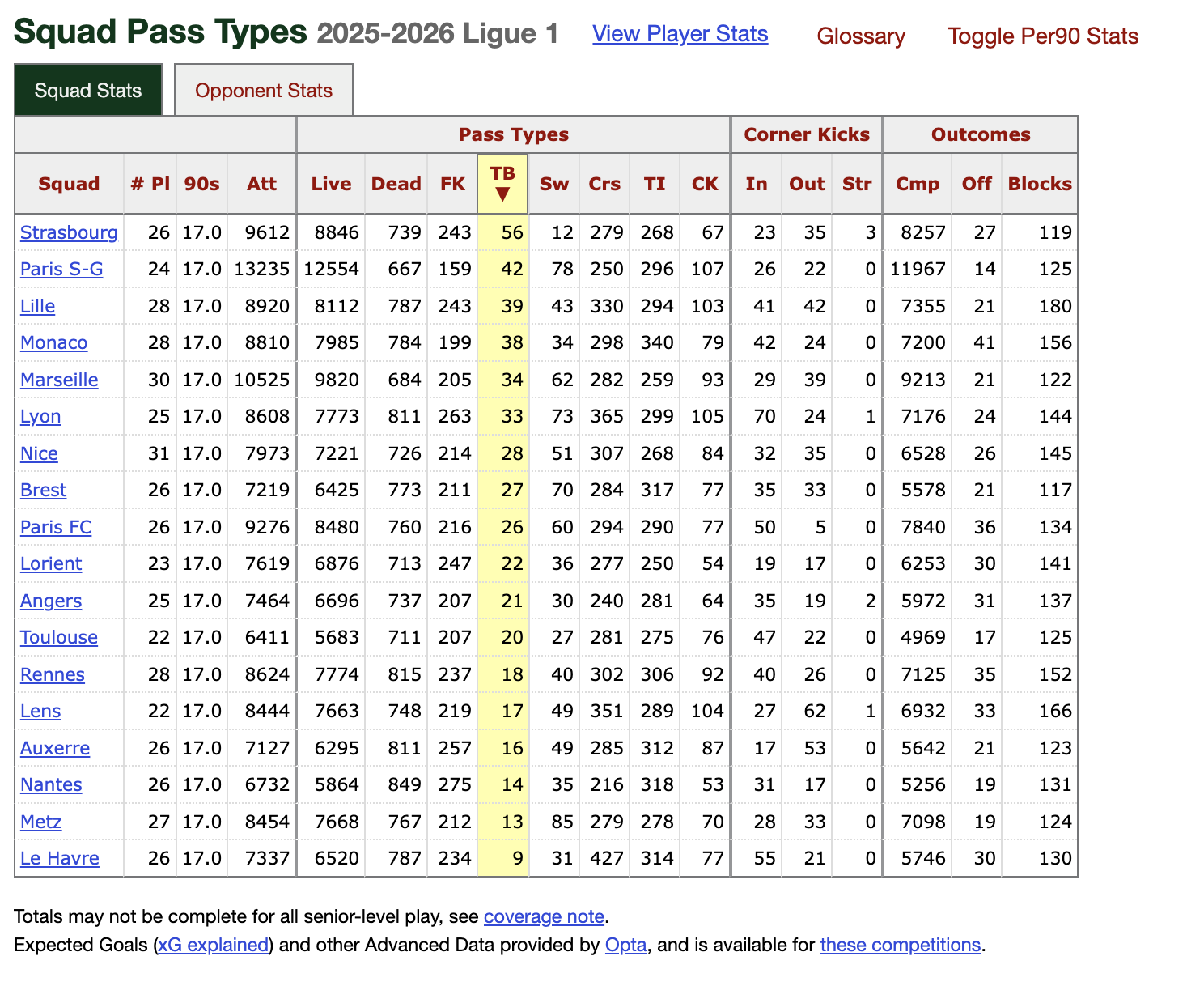Sort by the Cmp column header
The height and width of the screenshot is (986, 1204).
pyautogui.click(x=918, y=184)
